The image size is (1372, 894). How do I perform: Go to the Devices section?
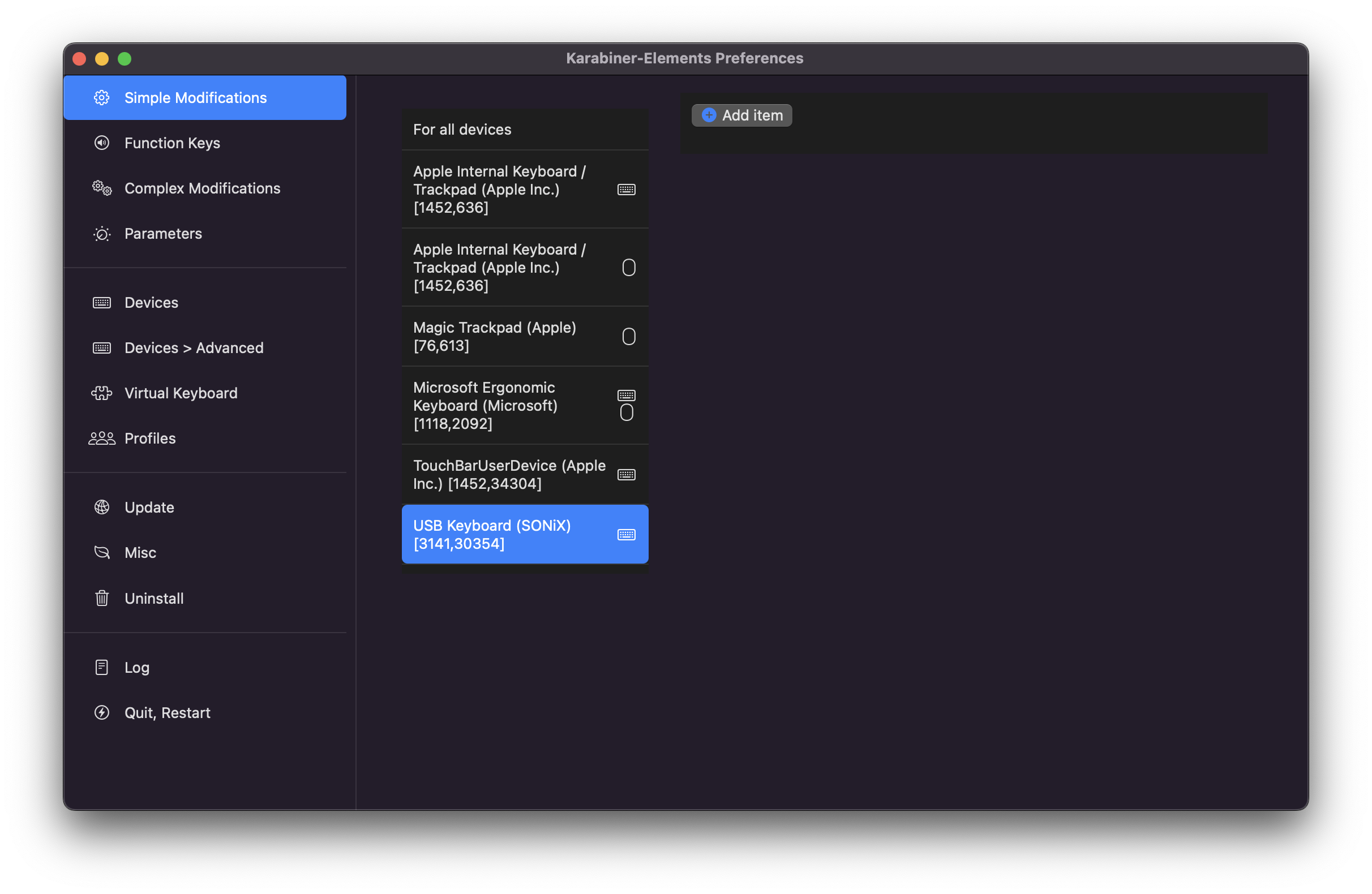(151, 303)
